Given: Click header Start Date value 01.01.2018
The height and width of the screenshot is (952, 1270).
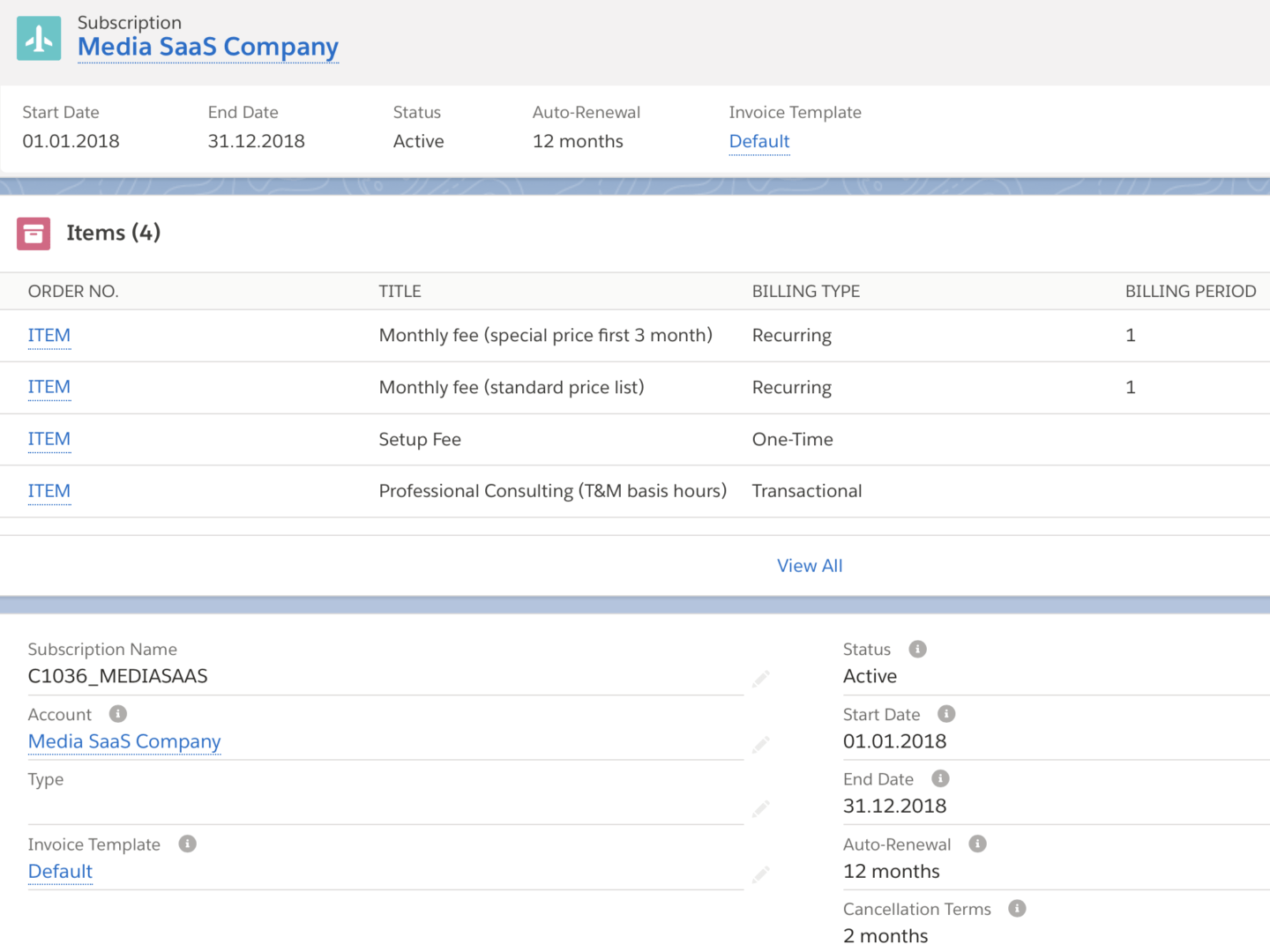Looking at the screenshot, I should pos(71,141).
